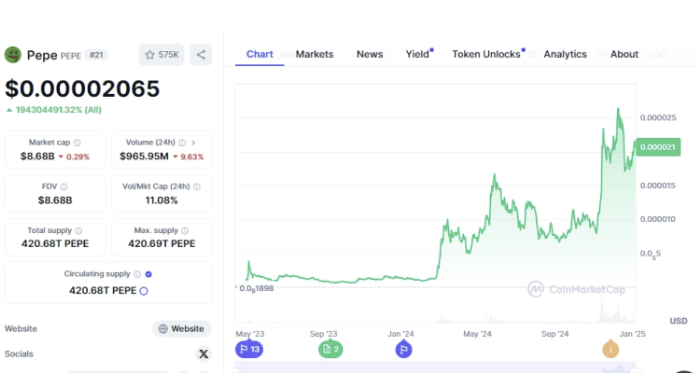Open FDV info icon
This screenshot has width=699, height=373.
click(x=64, y=187)
